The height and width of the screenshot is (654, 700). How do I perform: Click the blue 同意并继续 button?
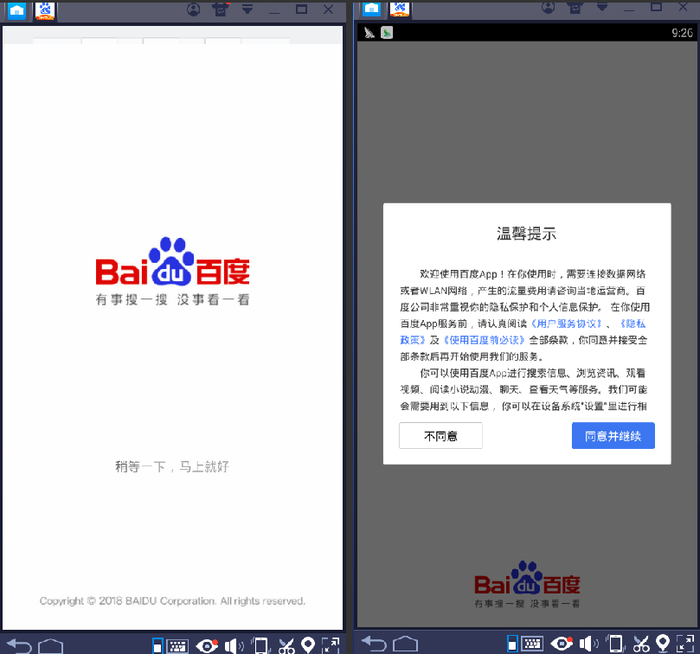click(613, 436)
